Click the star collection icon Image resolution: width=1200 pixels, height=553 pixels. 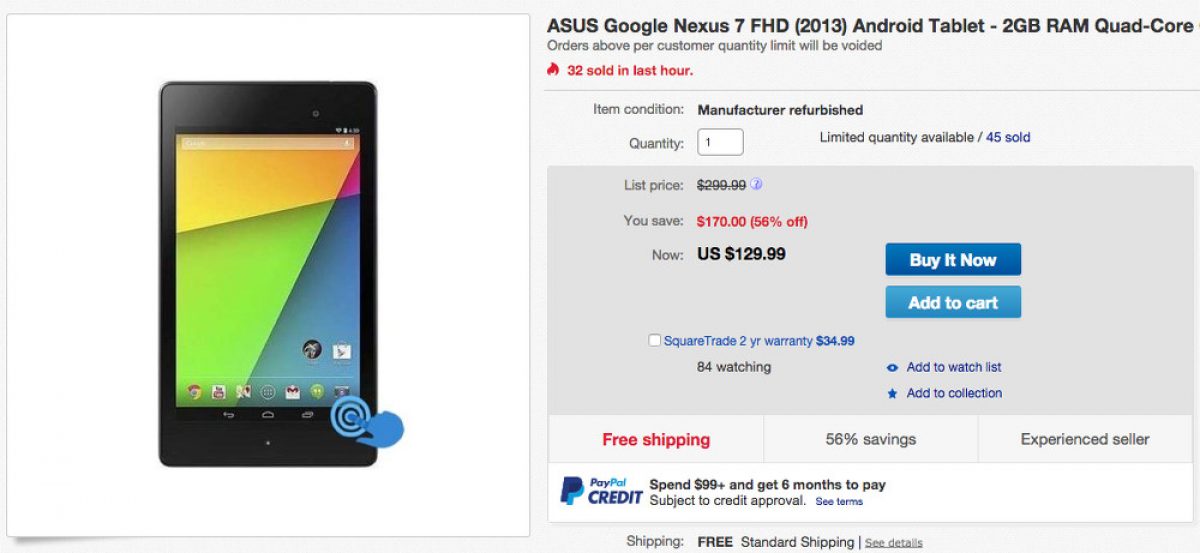[892, 394]
